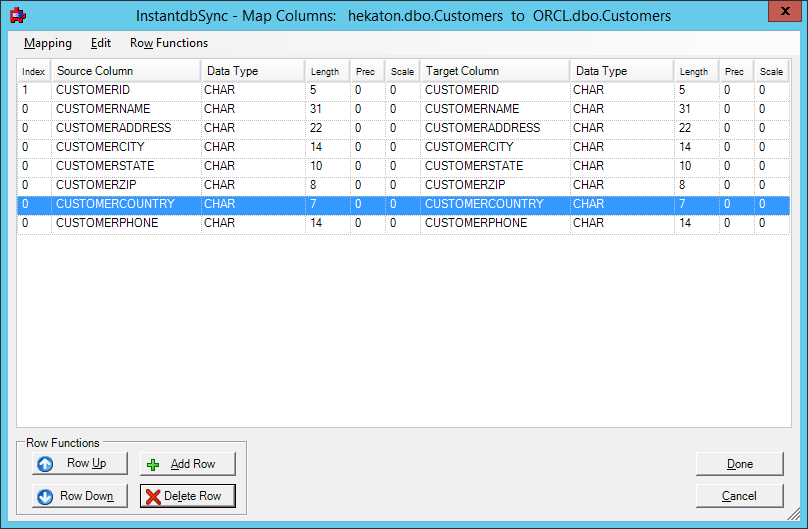
Task: Open the Mapping menu
Action: [48, 43]
